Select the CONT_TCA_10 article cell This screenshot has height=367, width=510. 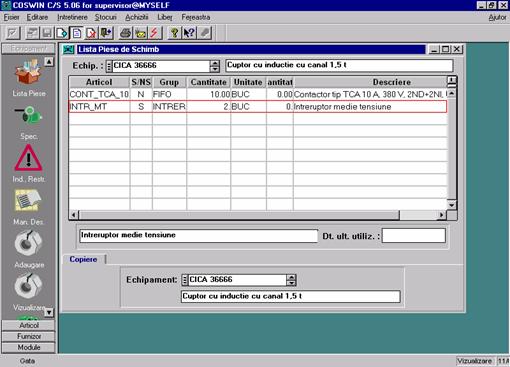point(99,94)
